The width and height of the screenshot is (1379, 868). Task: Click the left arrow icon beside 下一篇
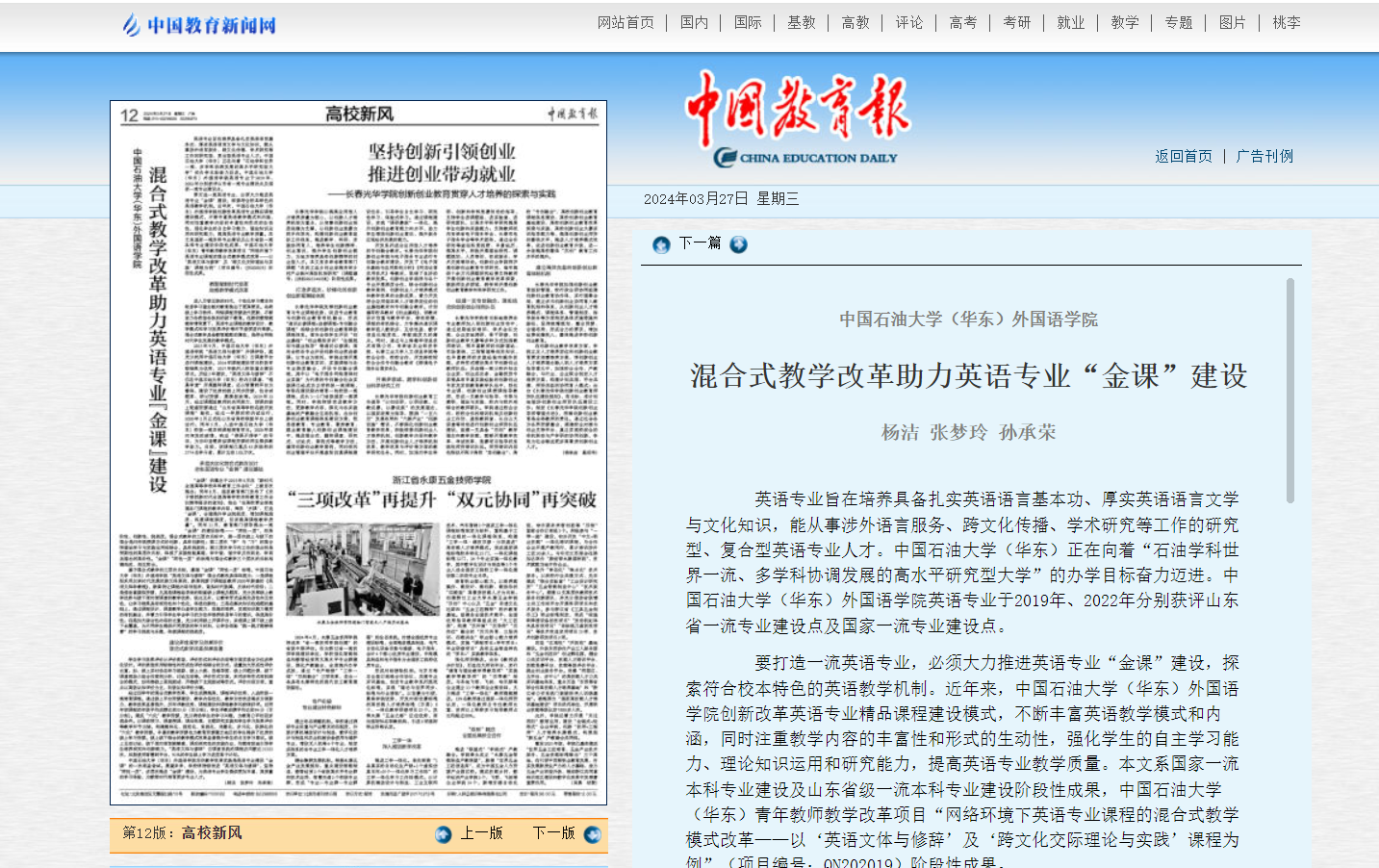pos(661,244)
